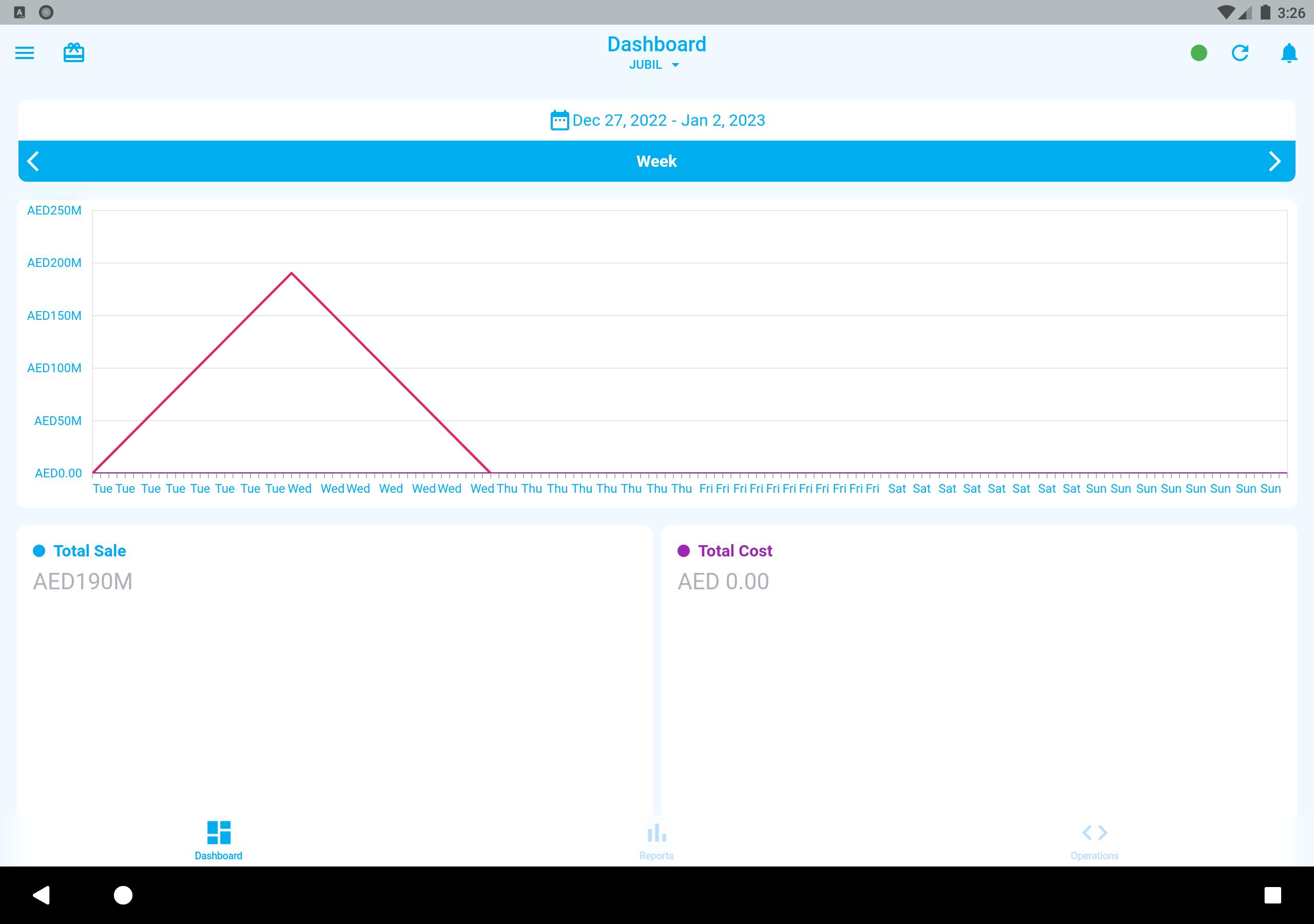Switch to the Operations tab
1314x924 pixels.
[1094, 840]
